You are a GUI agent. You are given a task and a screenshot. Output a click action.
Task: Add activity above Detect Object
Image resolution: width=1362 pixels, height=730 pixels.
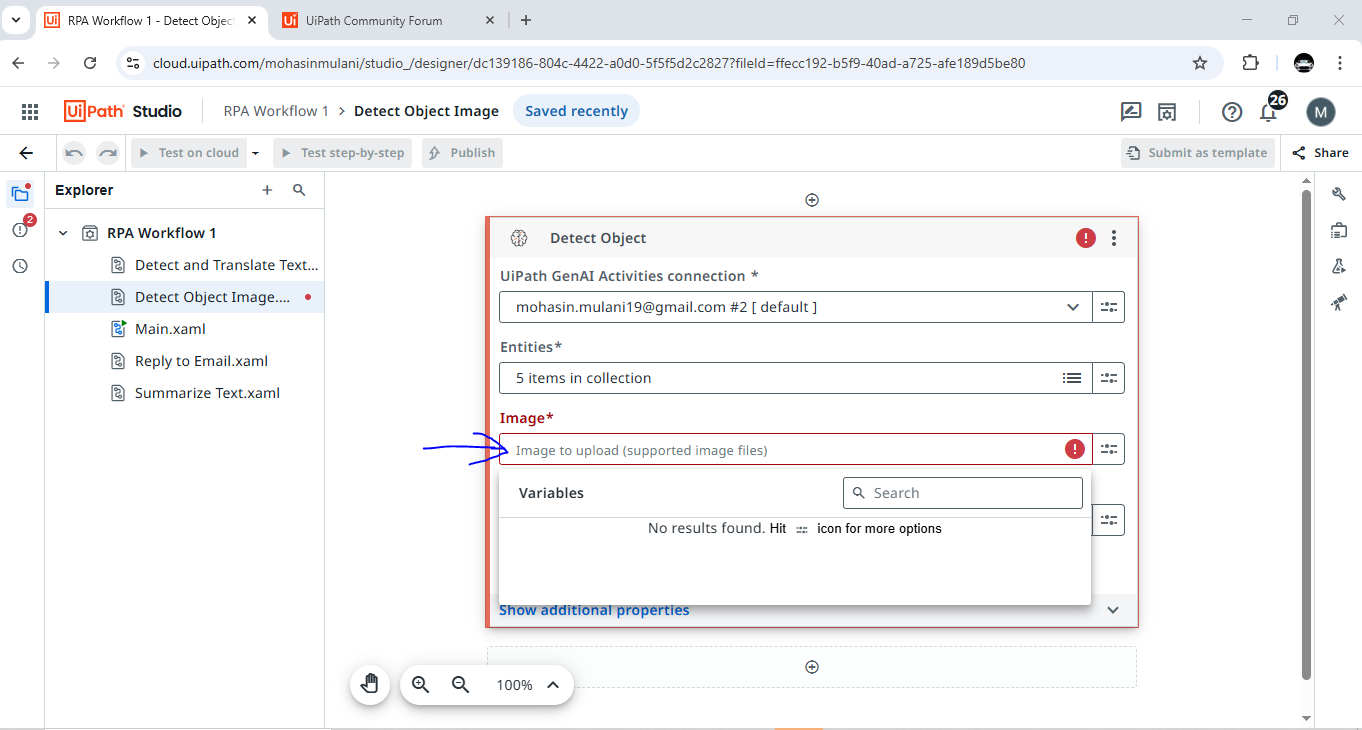812,200
